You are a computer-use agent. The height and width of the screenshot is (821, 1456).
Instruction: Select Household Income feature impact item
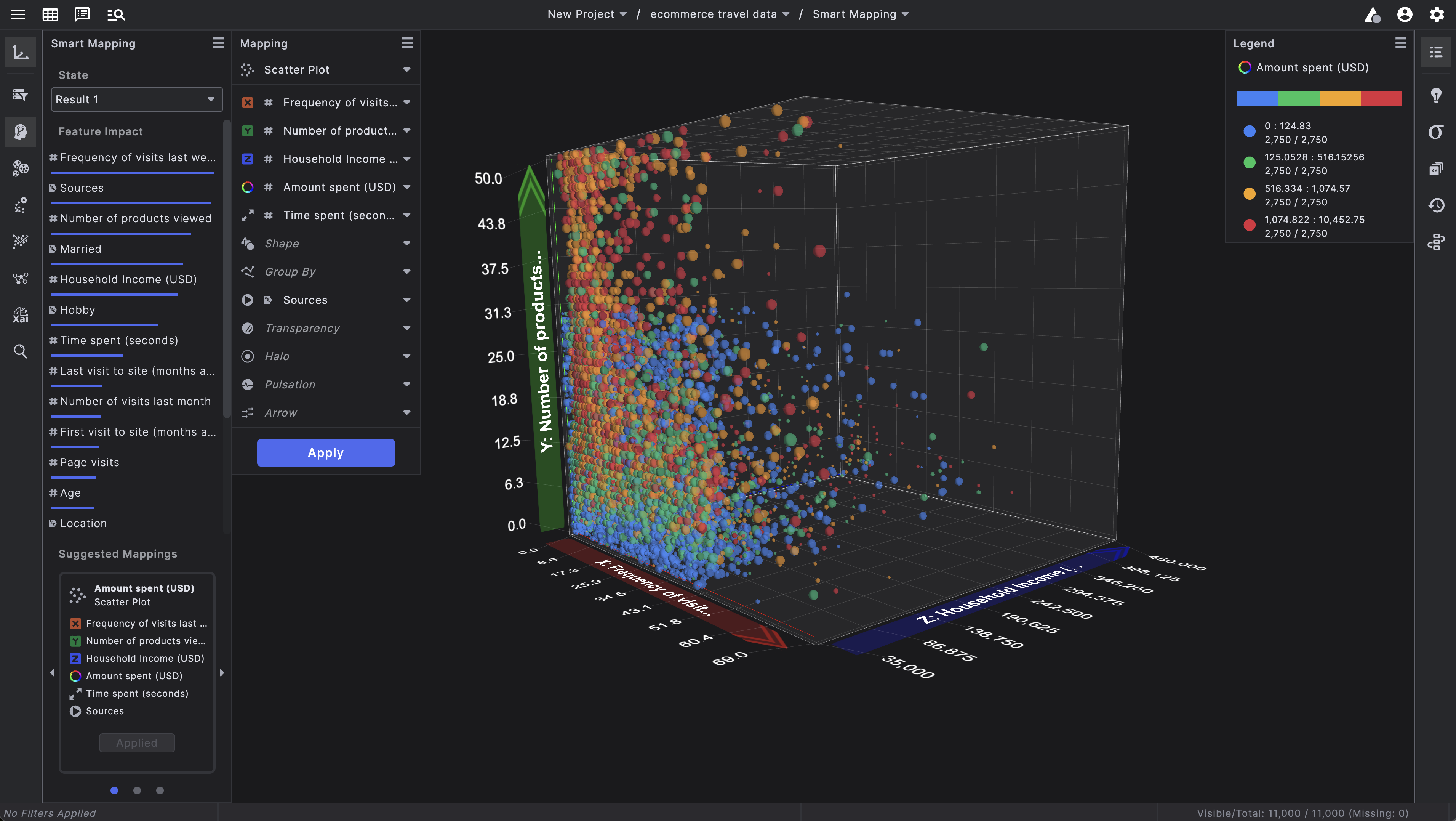point(128,280)
